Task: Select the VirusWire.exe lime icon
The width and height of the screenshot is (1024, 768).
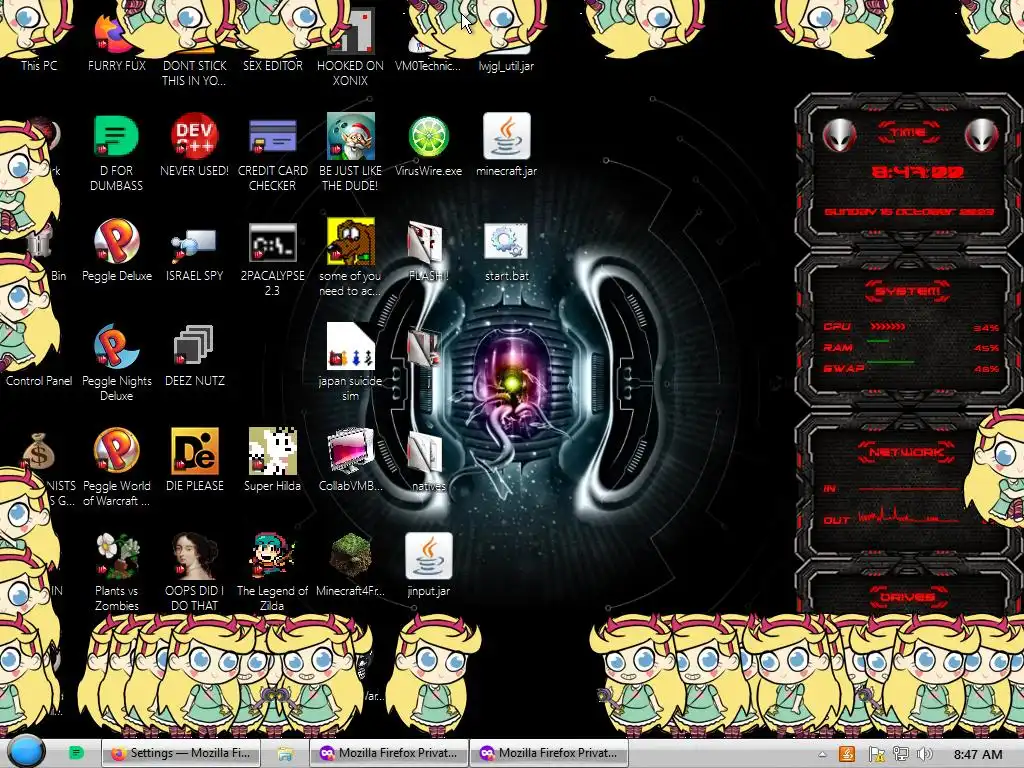Action: pyautogui.click(x=428, y=136)
